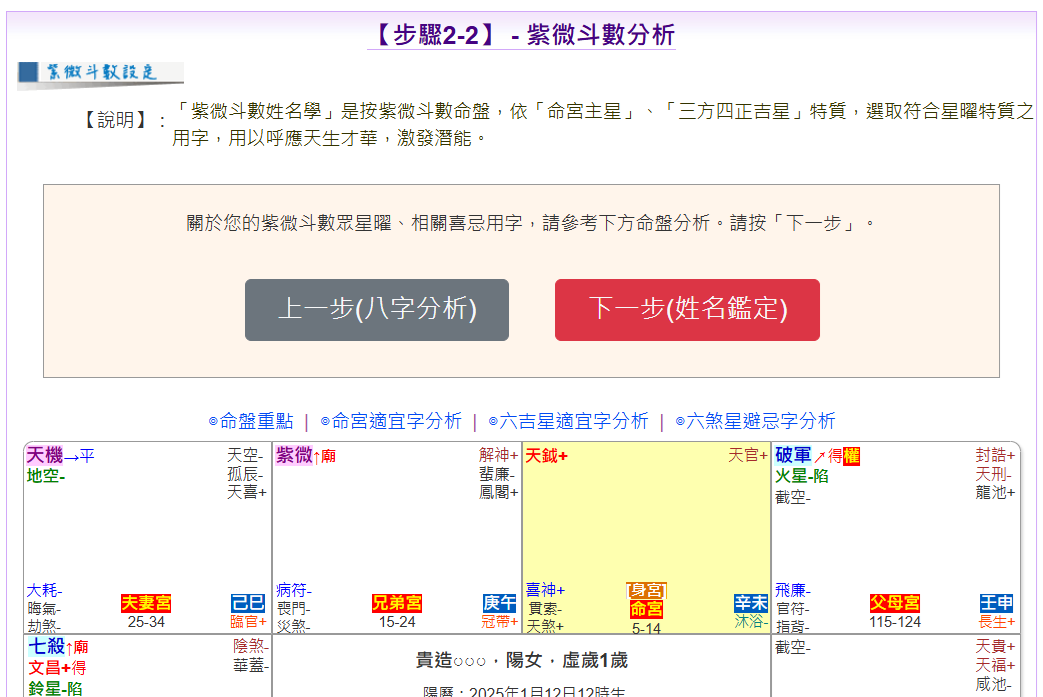
Task: Select the 兄弟宮 palace badge
Action: coord(396,603)
